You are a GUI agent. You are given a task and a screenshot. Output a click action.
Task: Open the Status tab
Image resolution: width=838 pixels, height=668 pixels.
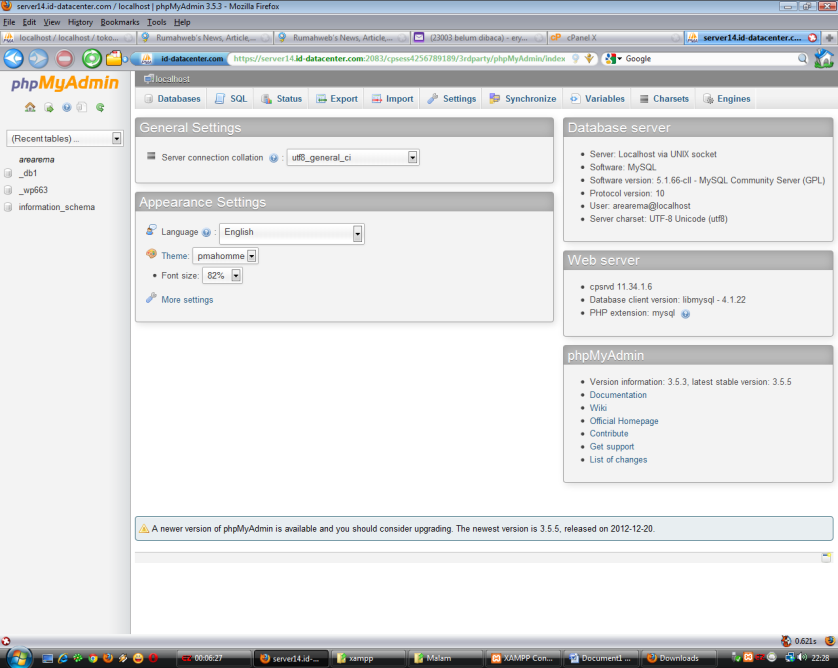pyautogui.click(x=282, y=99)
